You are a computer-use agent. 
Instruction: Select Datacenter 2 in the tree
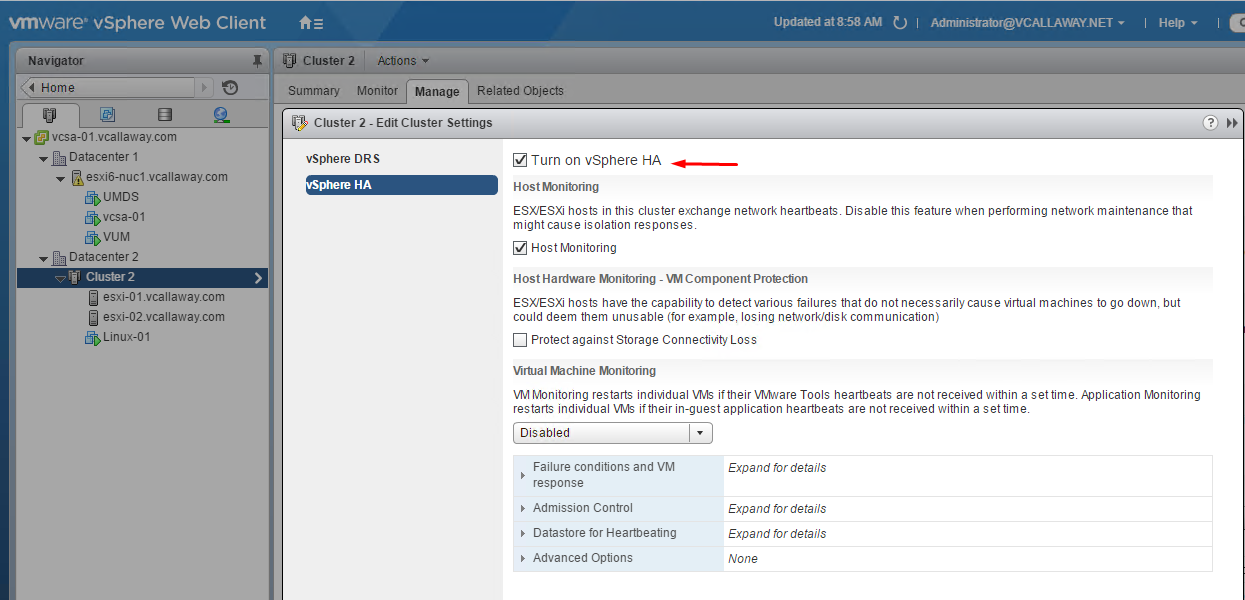tap(104, 257)
